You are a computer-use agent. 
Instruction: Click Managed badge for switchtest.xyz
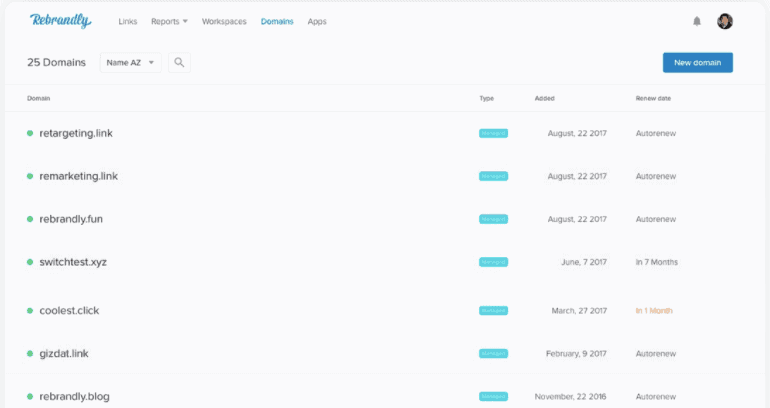pyautogui.click(x=494, y=262)
